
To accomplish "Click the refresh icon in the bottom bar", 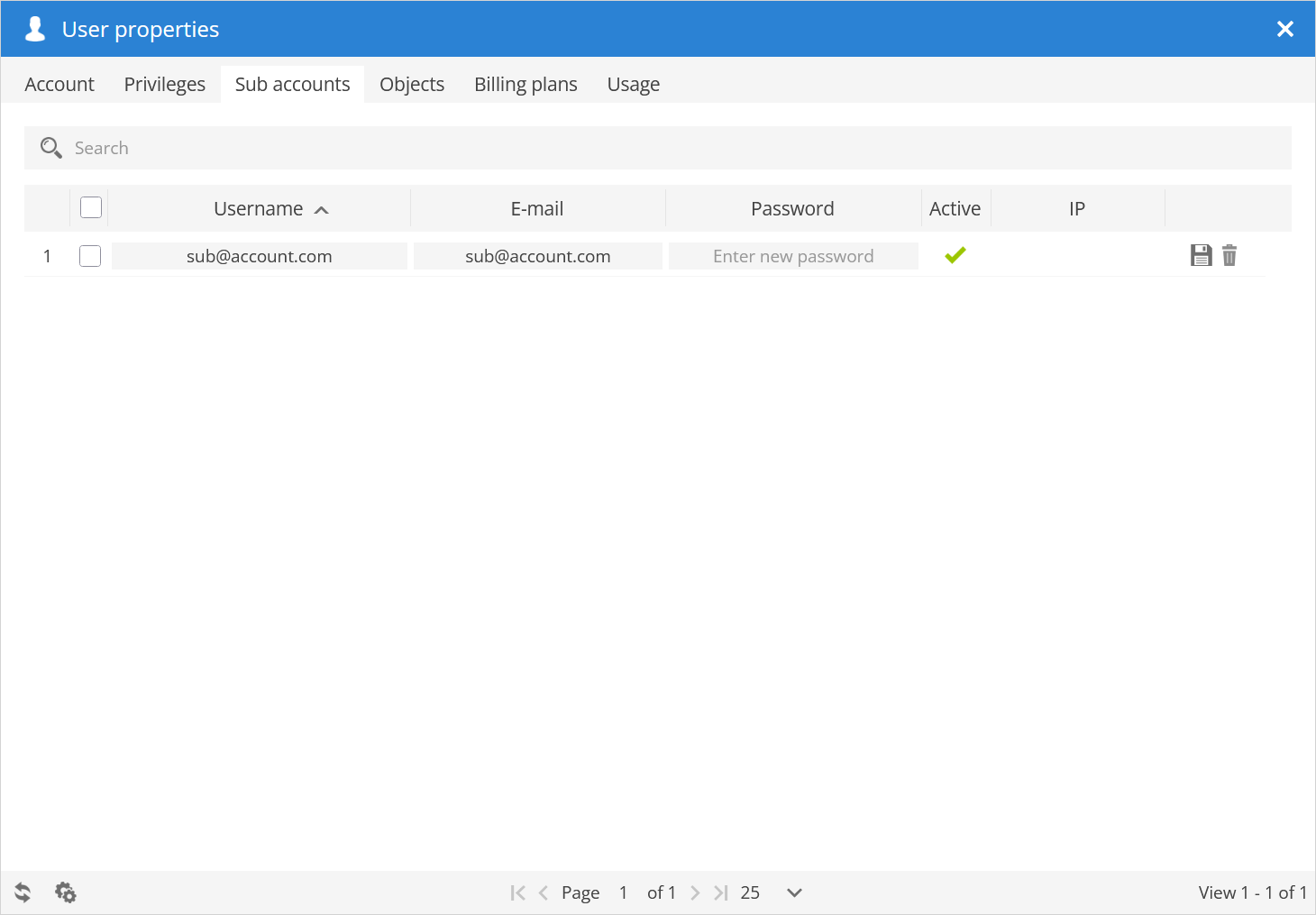I will coord(23,892).
